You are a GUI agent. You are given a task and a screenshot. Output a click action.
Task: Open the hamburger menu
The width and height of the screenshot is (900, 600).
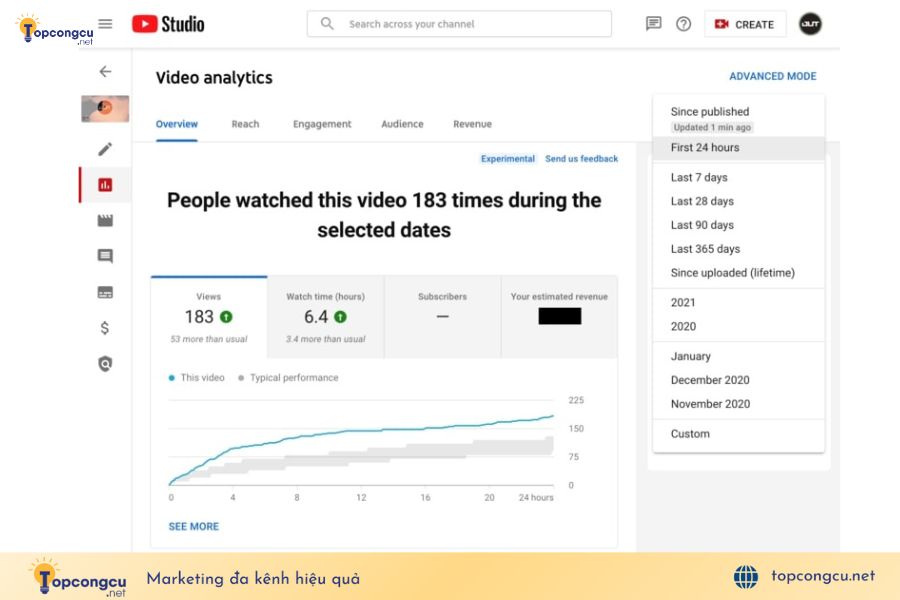coord(105,24)
